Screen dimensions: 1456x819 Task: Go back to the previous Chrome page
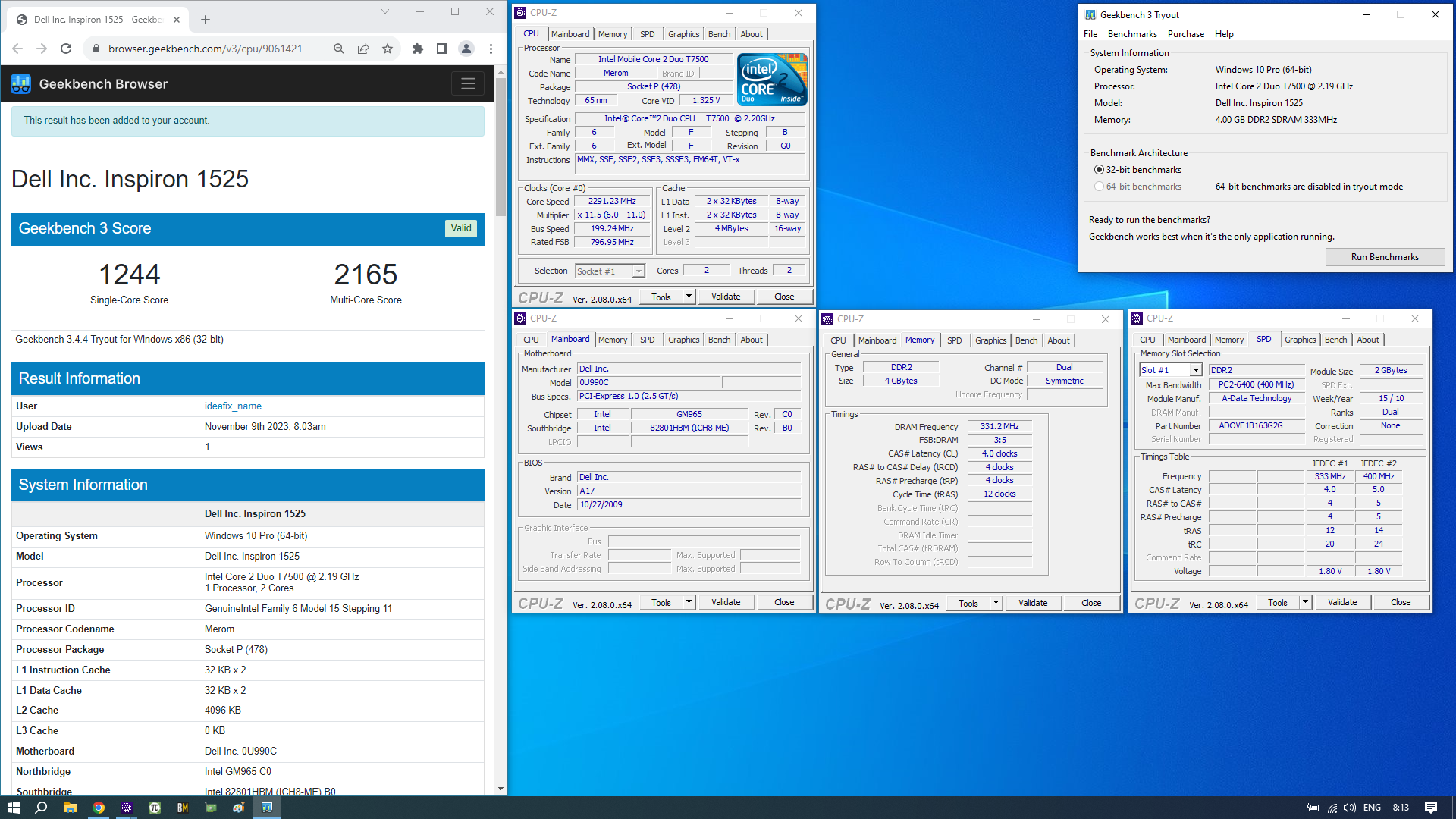click(x=17, y=49)
